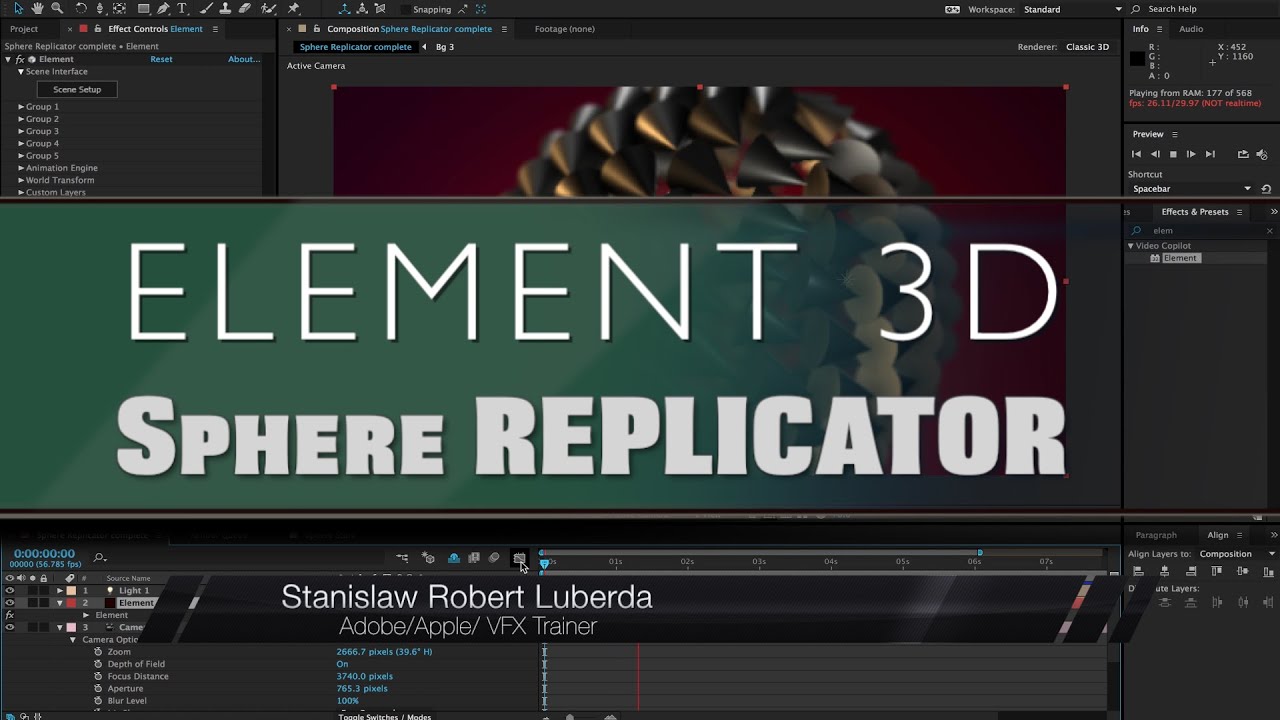Image resolution: width=1280 pixels, height=720 pixels.
Task: Open the Workspace dropdown
Action: [x=1073, y=9]
